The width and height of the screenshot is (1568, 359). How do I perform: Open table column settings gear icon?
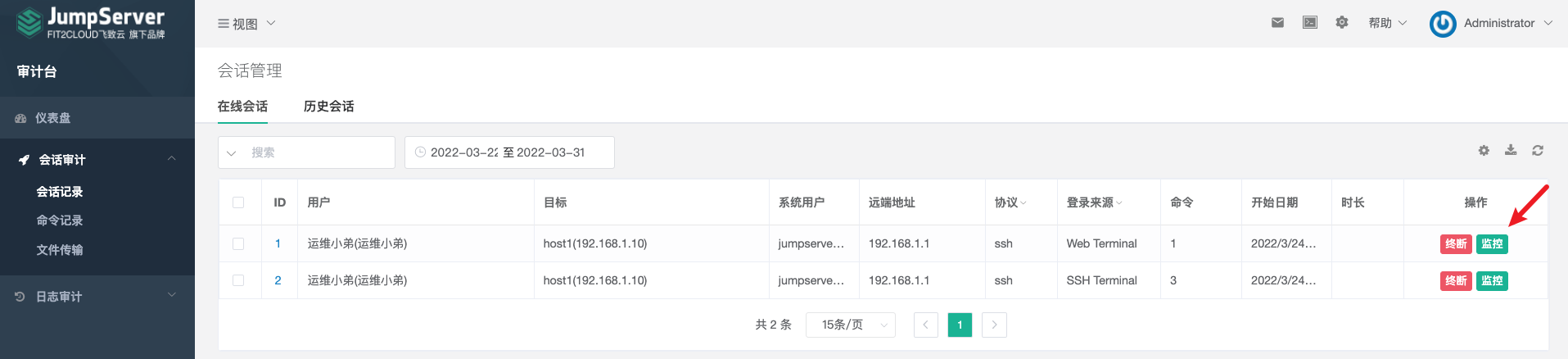(x=1484, y=151)
